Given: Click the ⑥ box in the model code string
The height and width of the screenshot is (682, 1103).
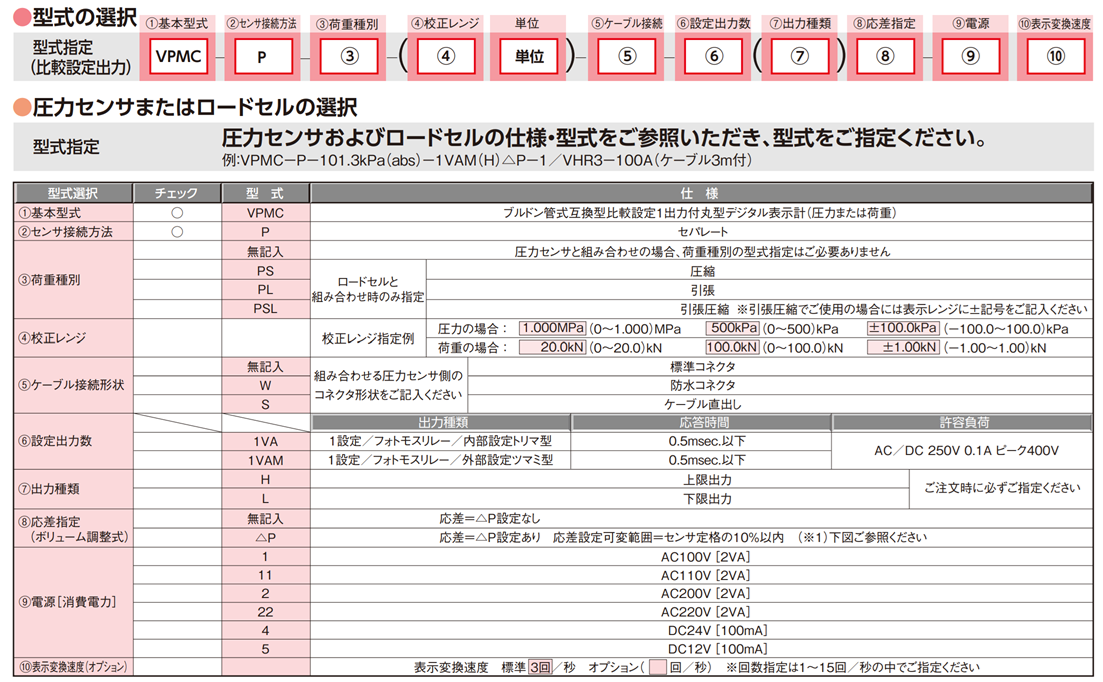Looking at the screenshot, I should click(713, 56).
